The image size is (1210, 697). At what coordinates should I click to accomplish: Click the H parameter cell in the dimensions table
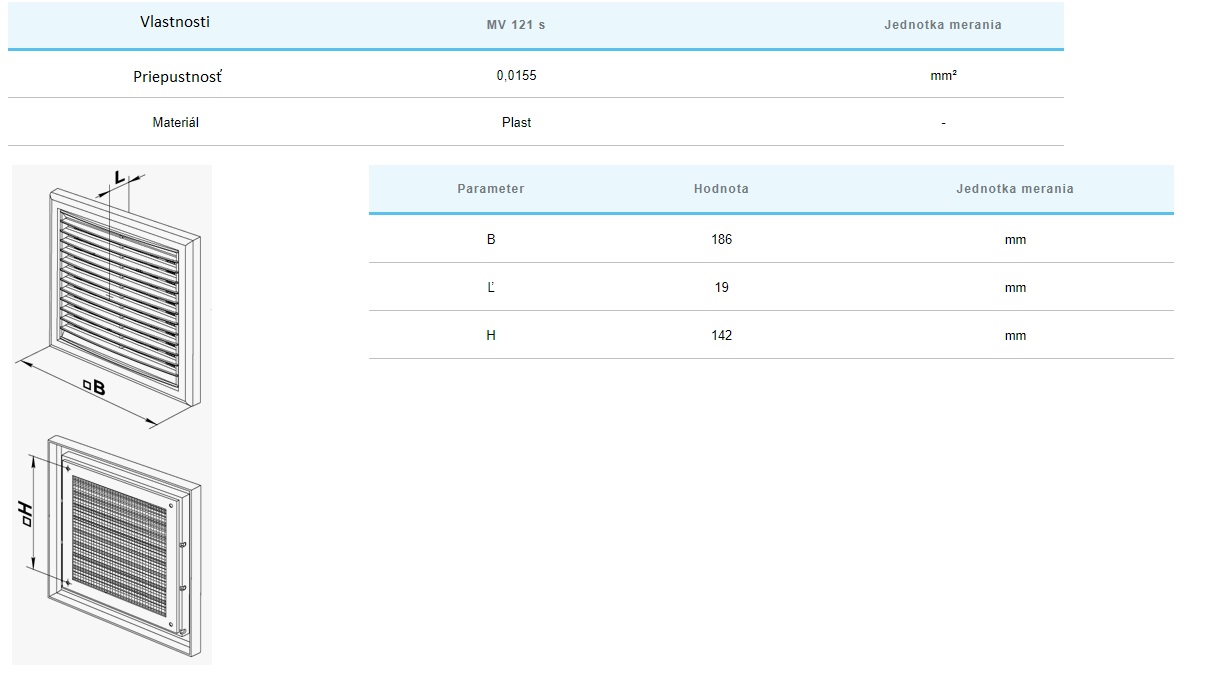[x=490, y=336]
